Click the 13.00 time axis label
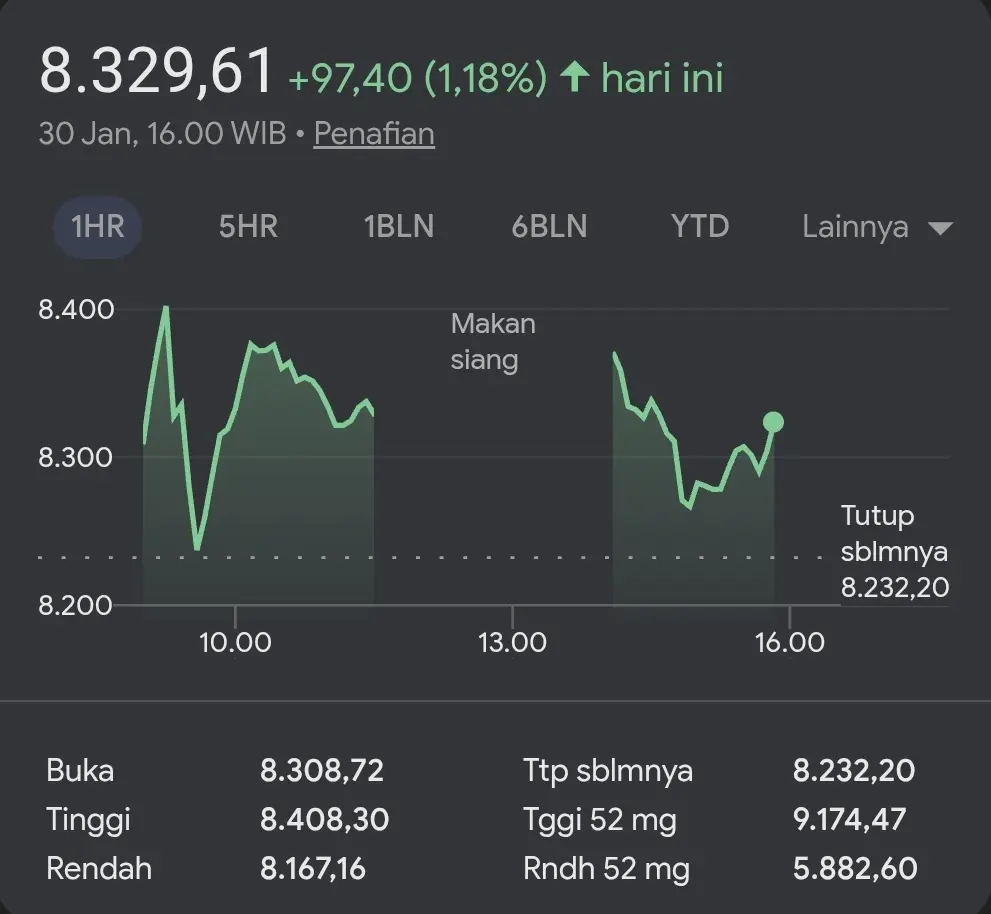991x914 pixels. pos(514,642)
